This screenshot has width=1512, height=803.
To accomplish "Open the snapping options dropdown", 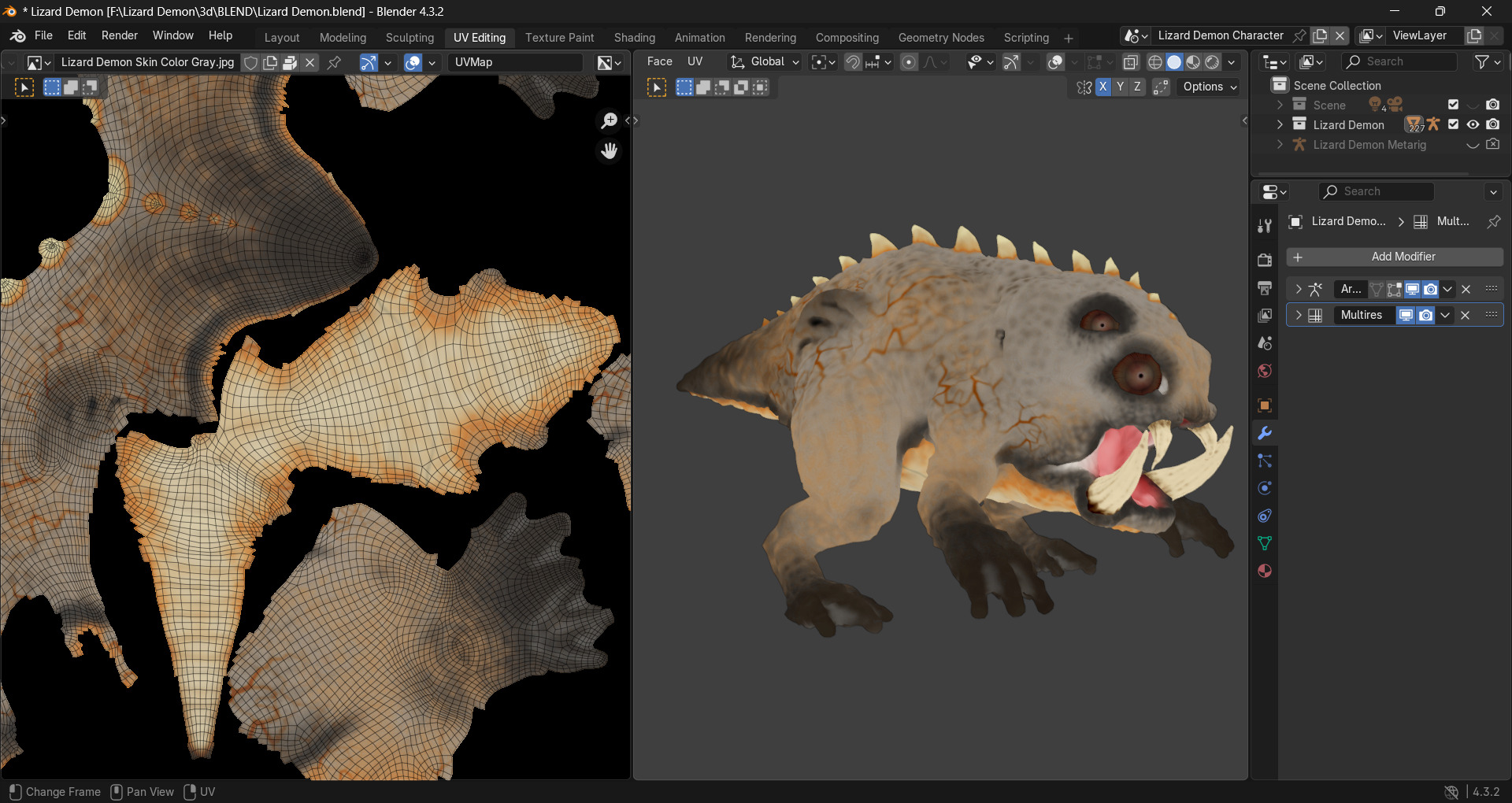I will [878, 62].
